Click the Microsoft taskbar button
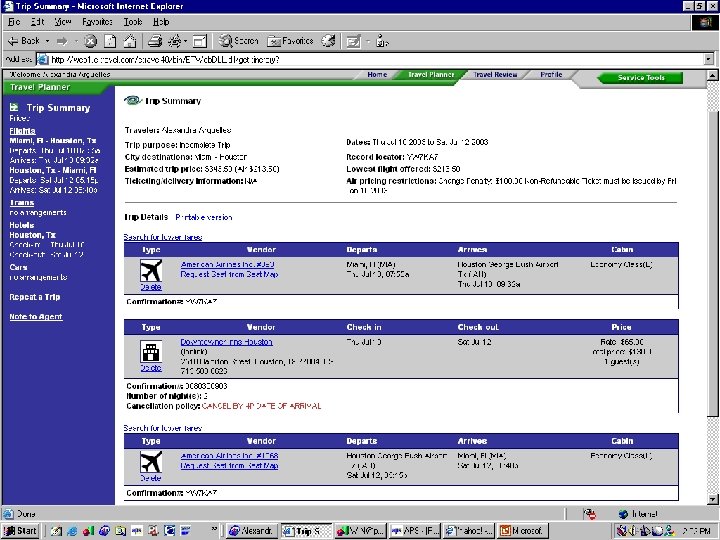The image size is (720, 540). (523, 531)
